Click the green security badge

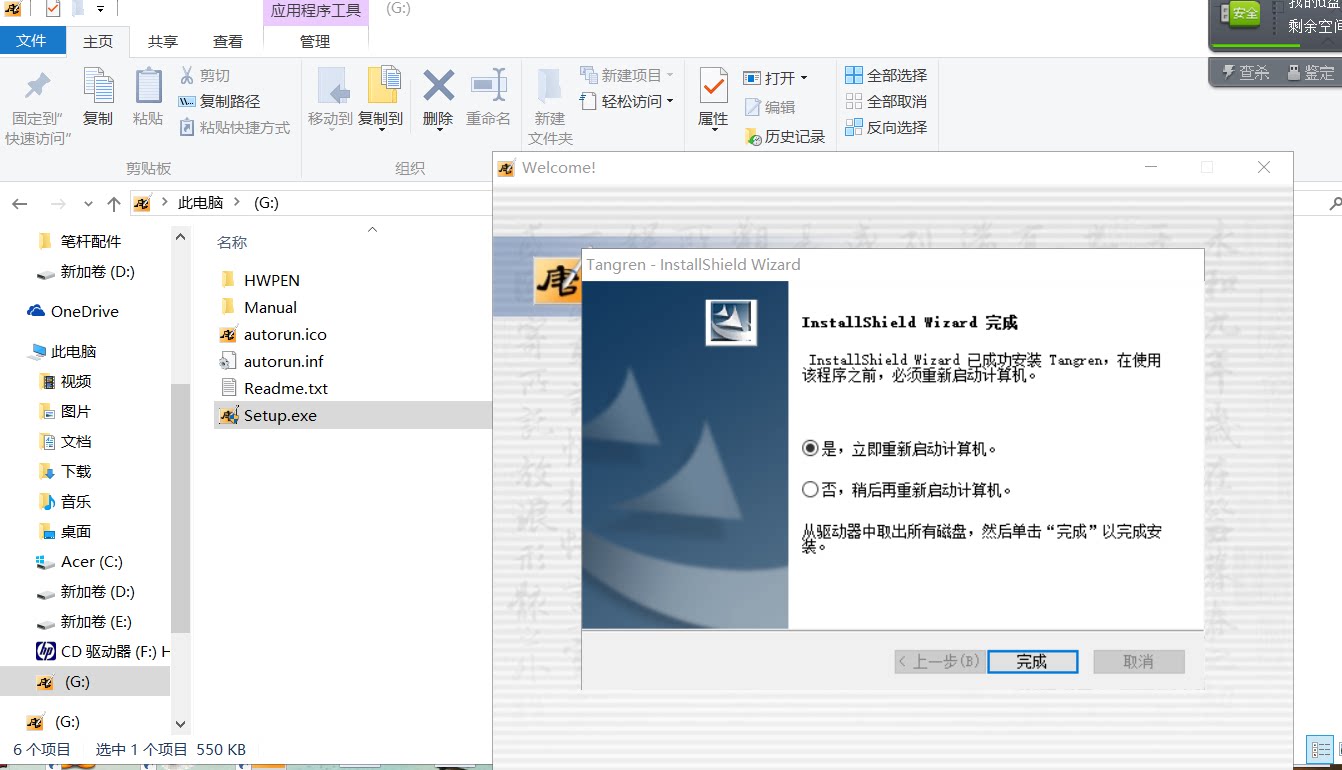(1243, 14)
